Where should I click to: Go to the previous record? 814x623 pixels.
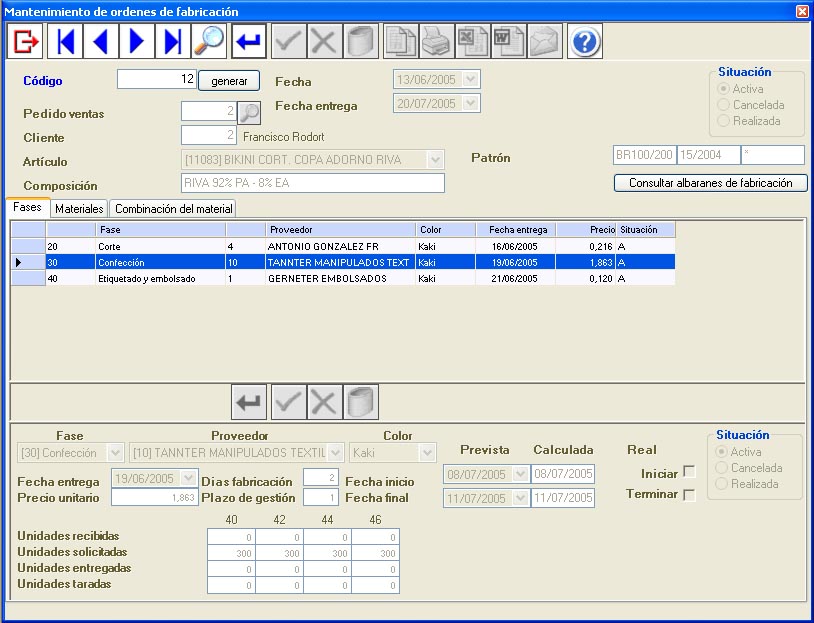coord(101,42)
